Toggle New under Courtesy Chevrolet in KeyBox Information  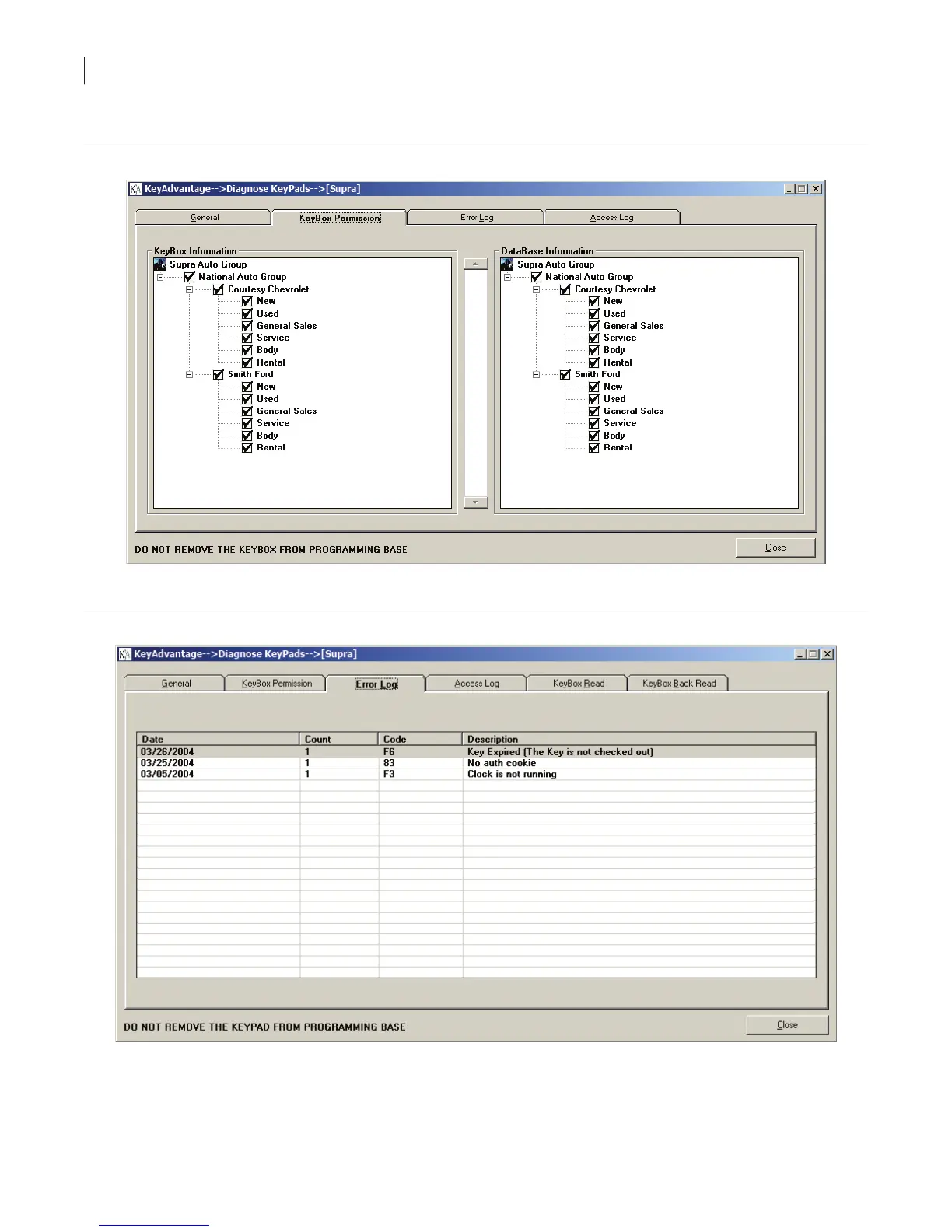(x=247, y=301)
